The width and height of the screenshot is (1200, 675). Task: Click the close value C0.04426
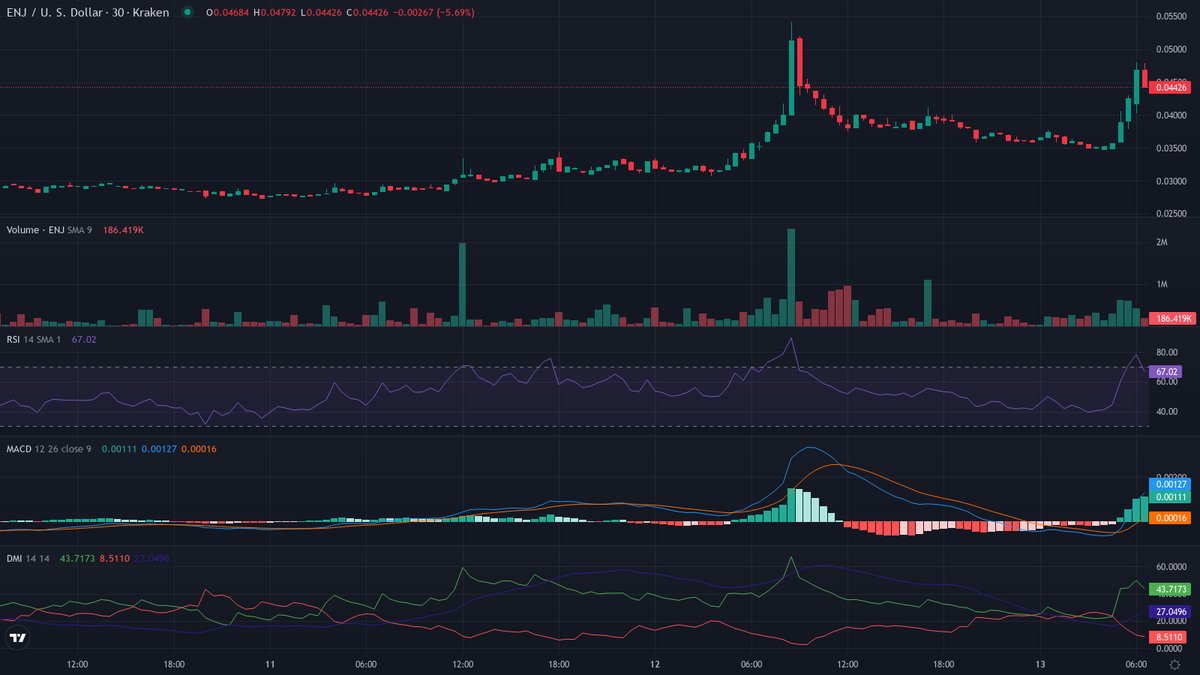pos(369,13)
